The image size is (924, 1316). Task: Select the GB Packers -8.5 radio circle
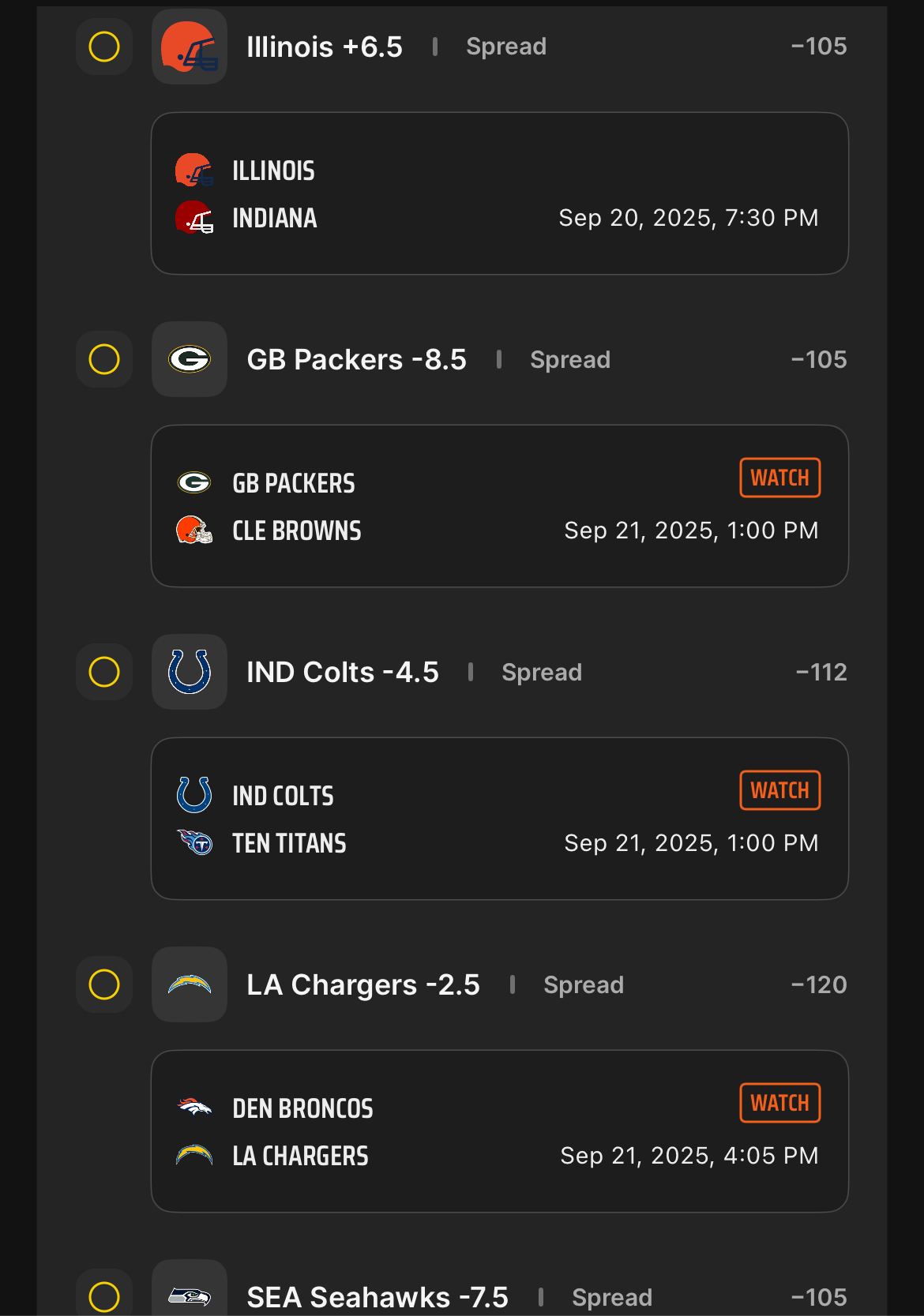click(x=104, y=359)
